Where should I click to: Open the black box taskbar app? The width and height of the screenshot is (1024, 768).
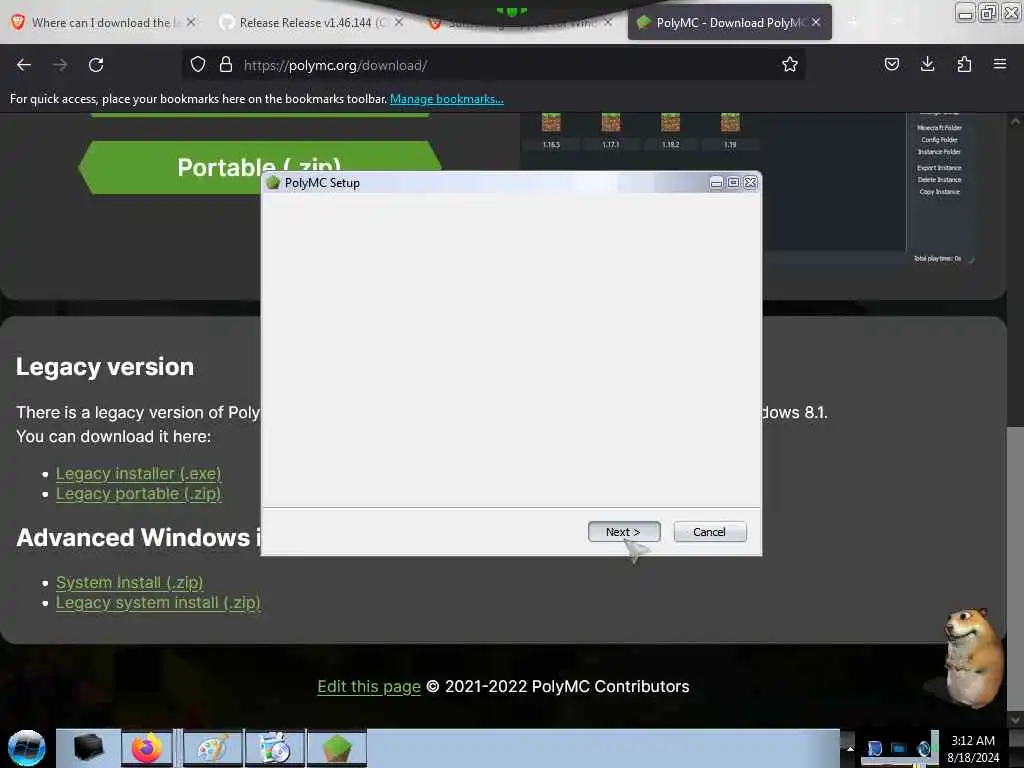coord(89,748)
